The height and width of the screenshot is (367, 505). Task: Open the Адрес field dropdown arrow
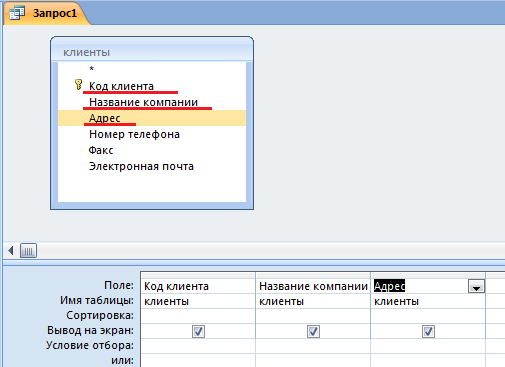(476, 286)
